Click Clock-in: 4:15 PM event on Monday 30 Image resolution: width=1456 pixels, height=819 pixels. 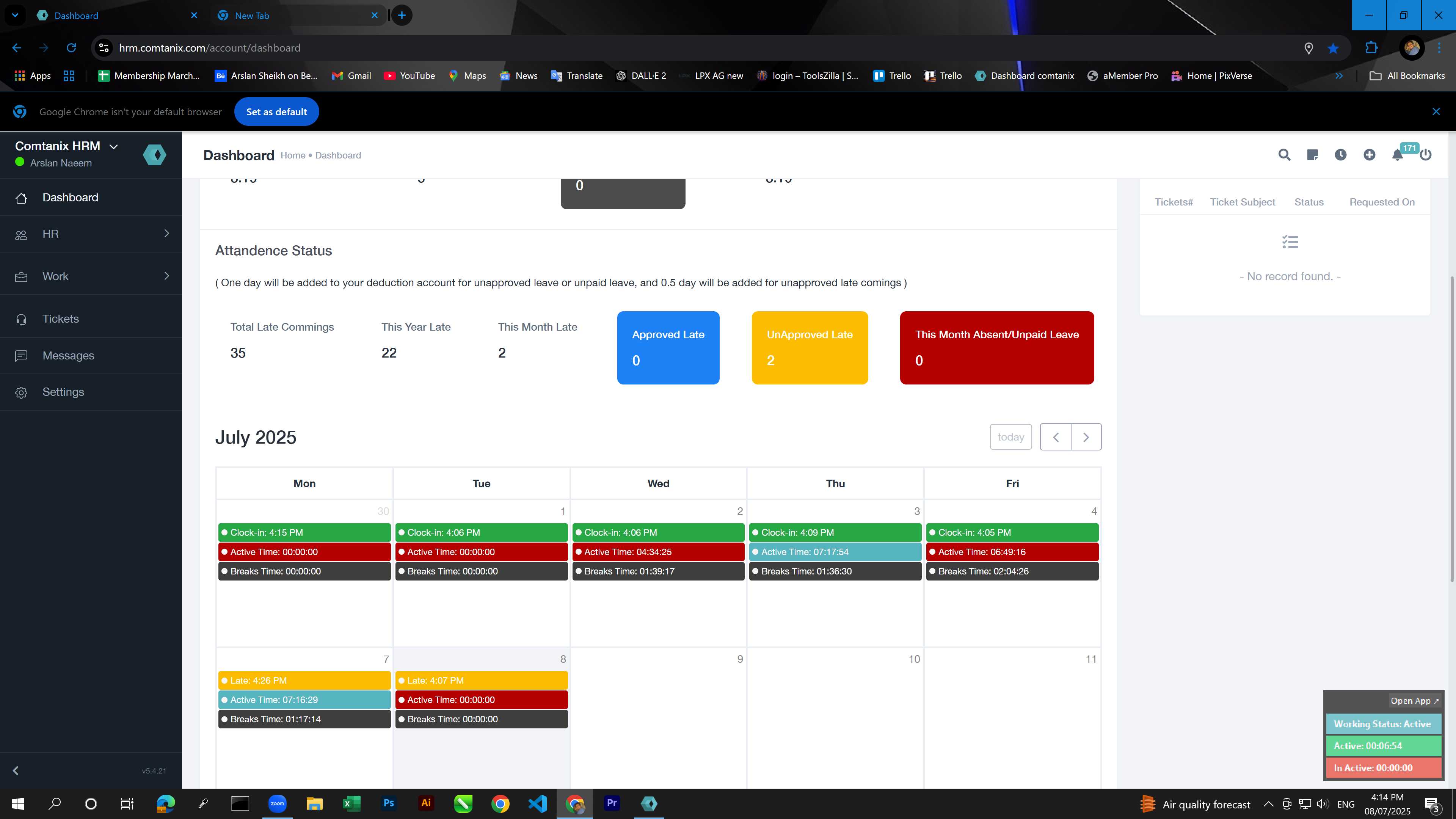(304, 532)
